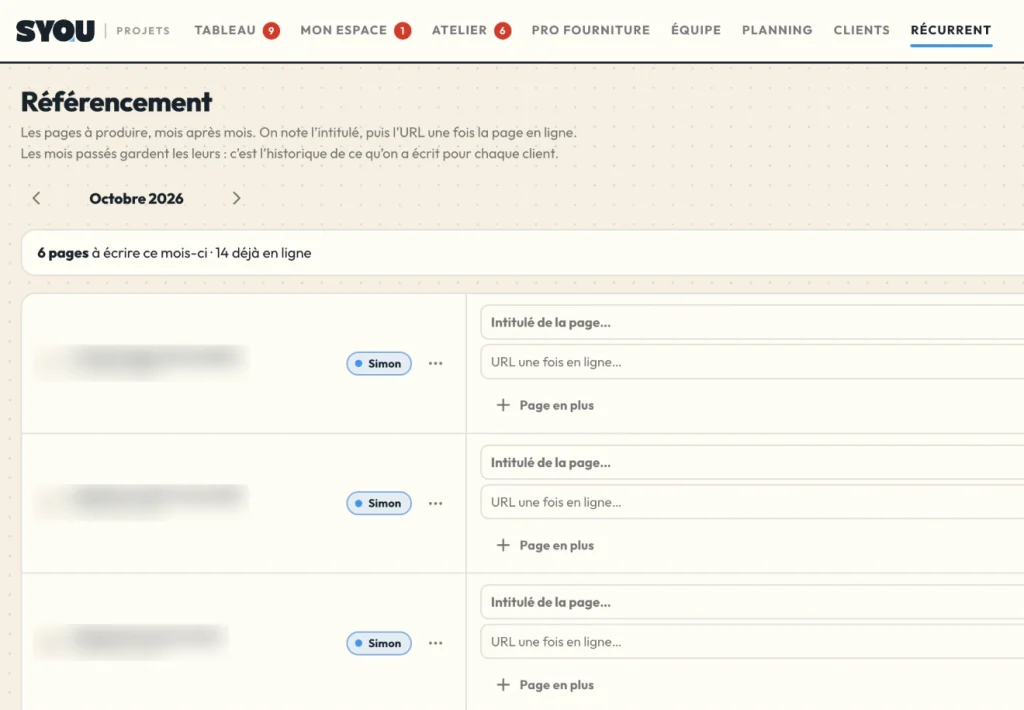The image size is (1024, 710).
Task: Open the Planning tab
Action: pyautogui.click(x=776, y=30)
